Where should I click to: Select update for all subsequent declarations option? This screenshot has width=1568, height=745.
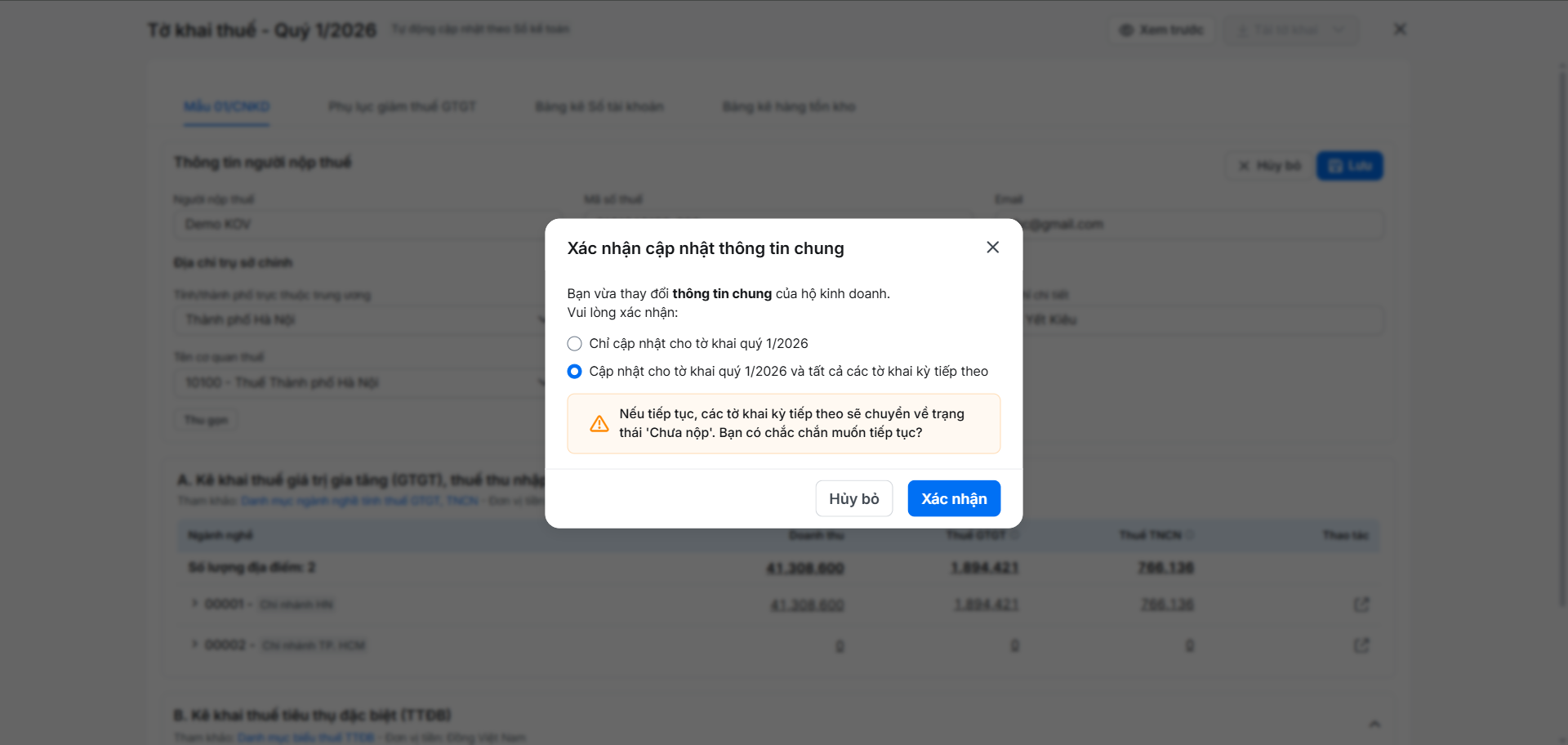(575, 372)
